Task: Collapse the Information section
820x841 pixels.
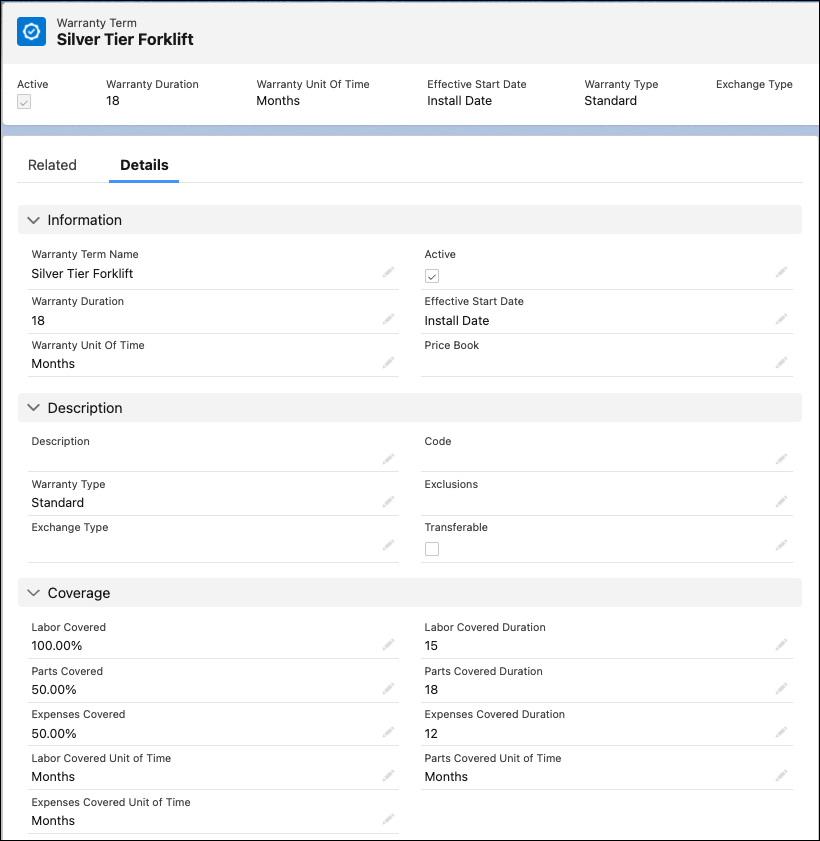Action: click(x=33, y=220)
